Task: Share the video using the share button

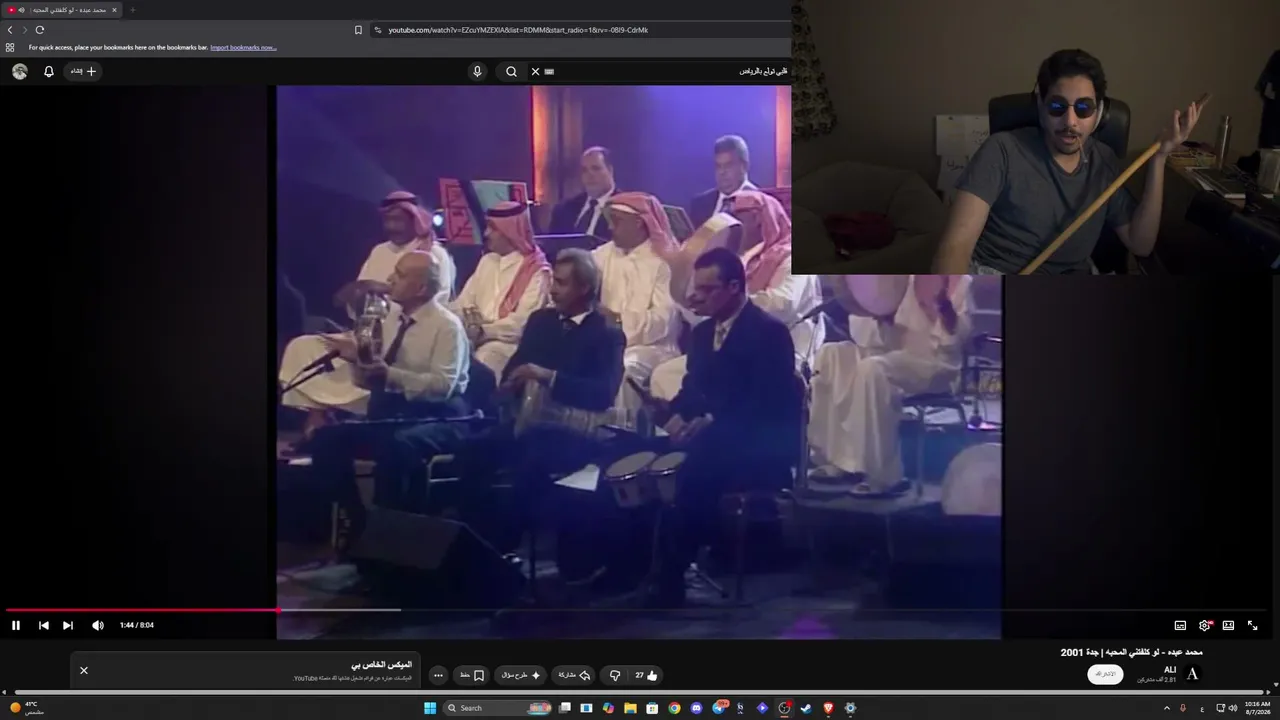Action: (573, 675)
